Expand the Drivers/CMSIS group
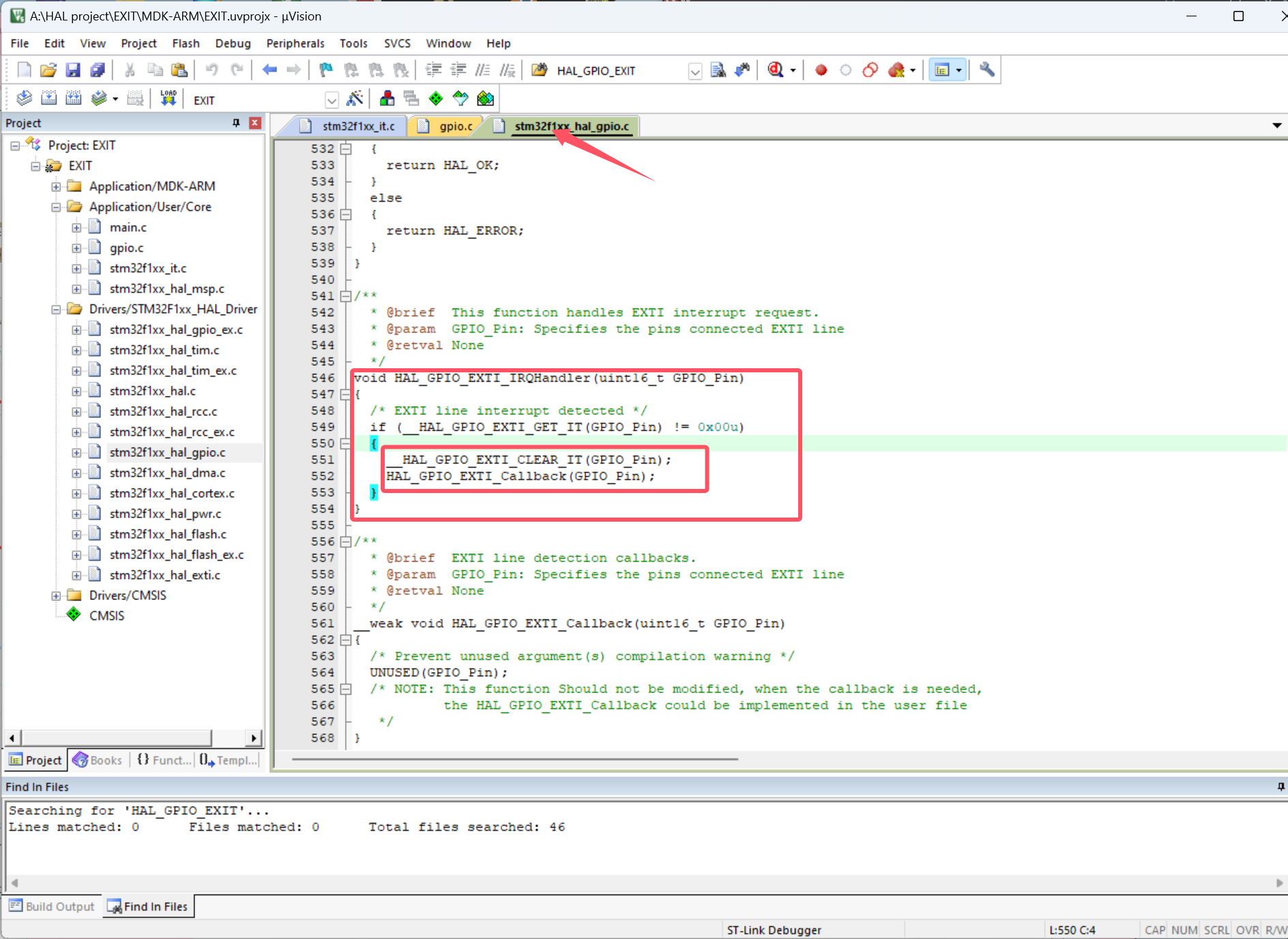1288x939 pixels. (56, 595)
